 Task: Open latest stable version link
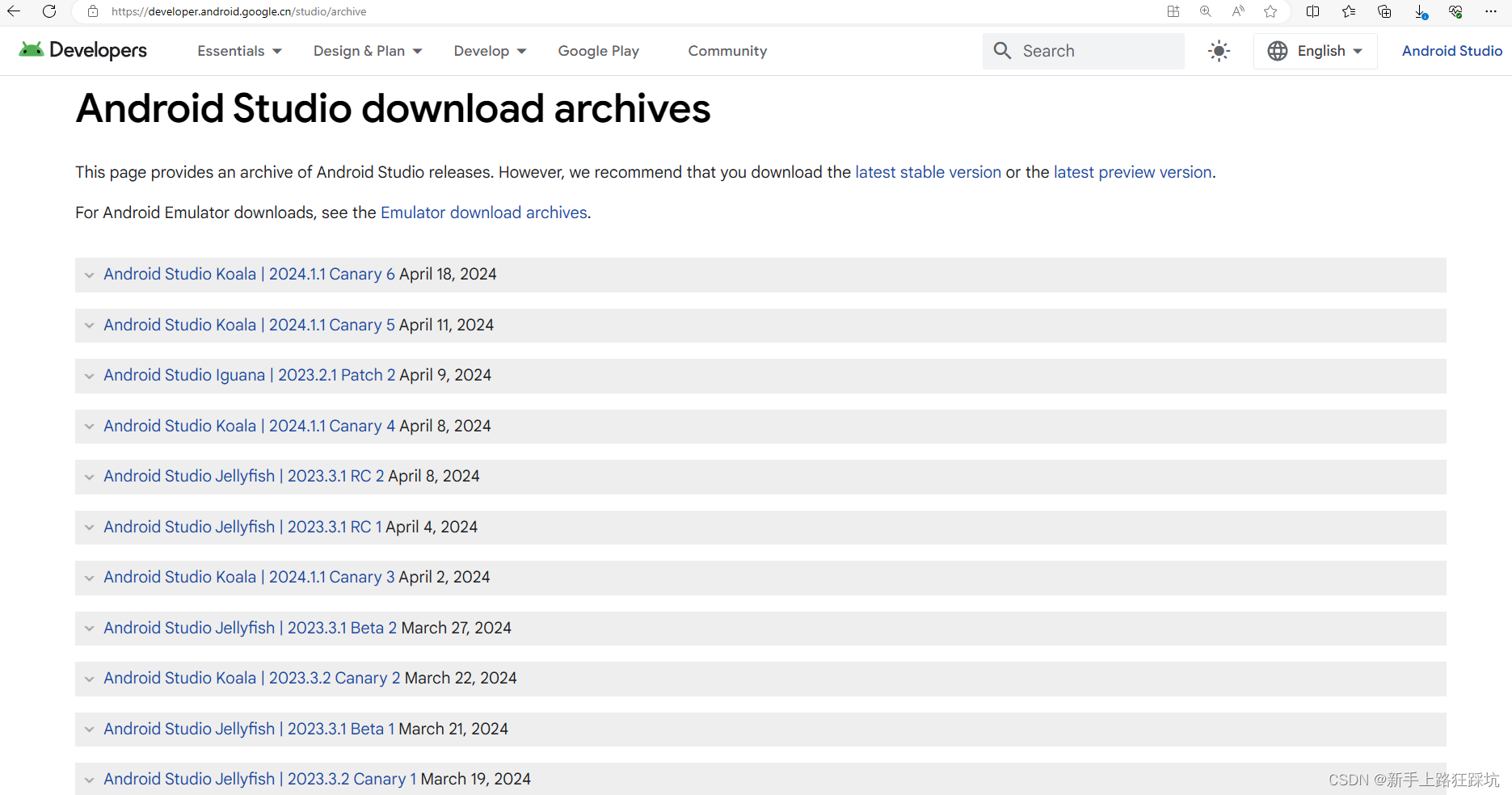pos(928,172)
